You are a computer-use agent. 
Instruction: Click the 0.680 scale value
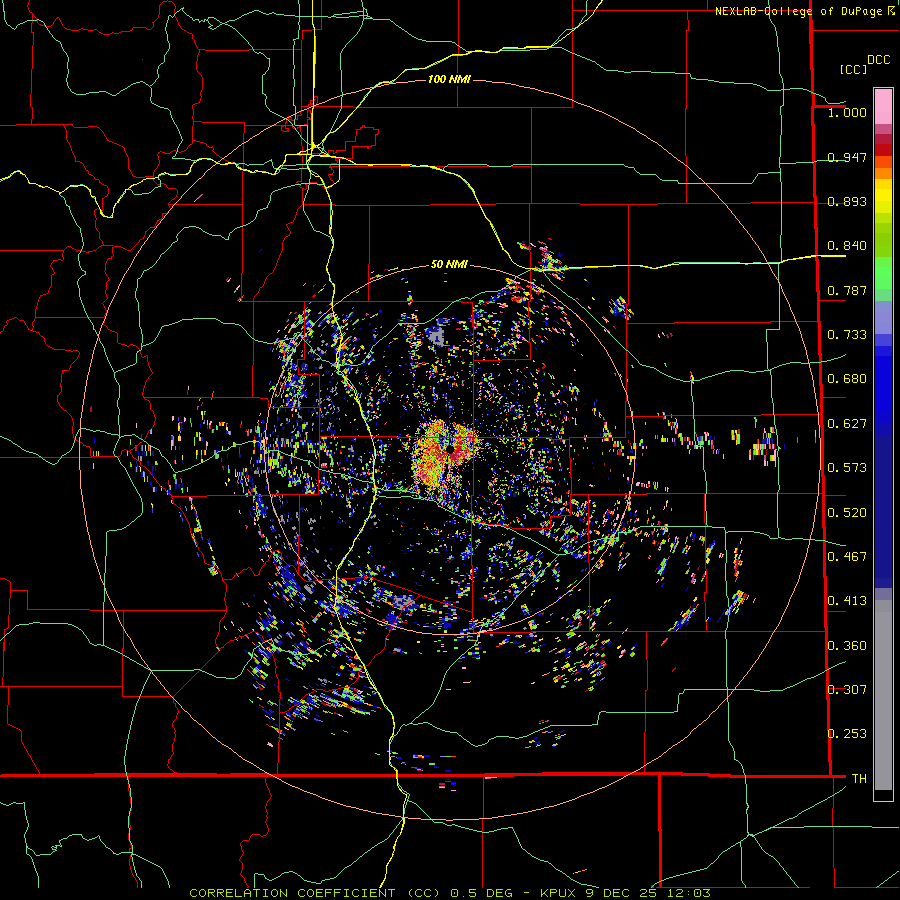[x=847, y=379]
